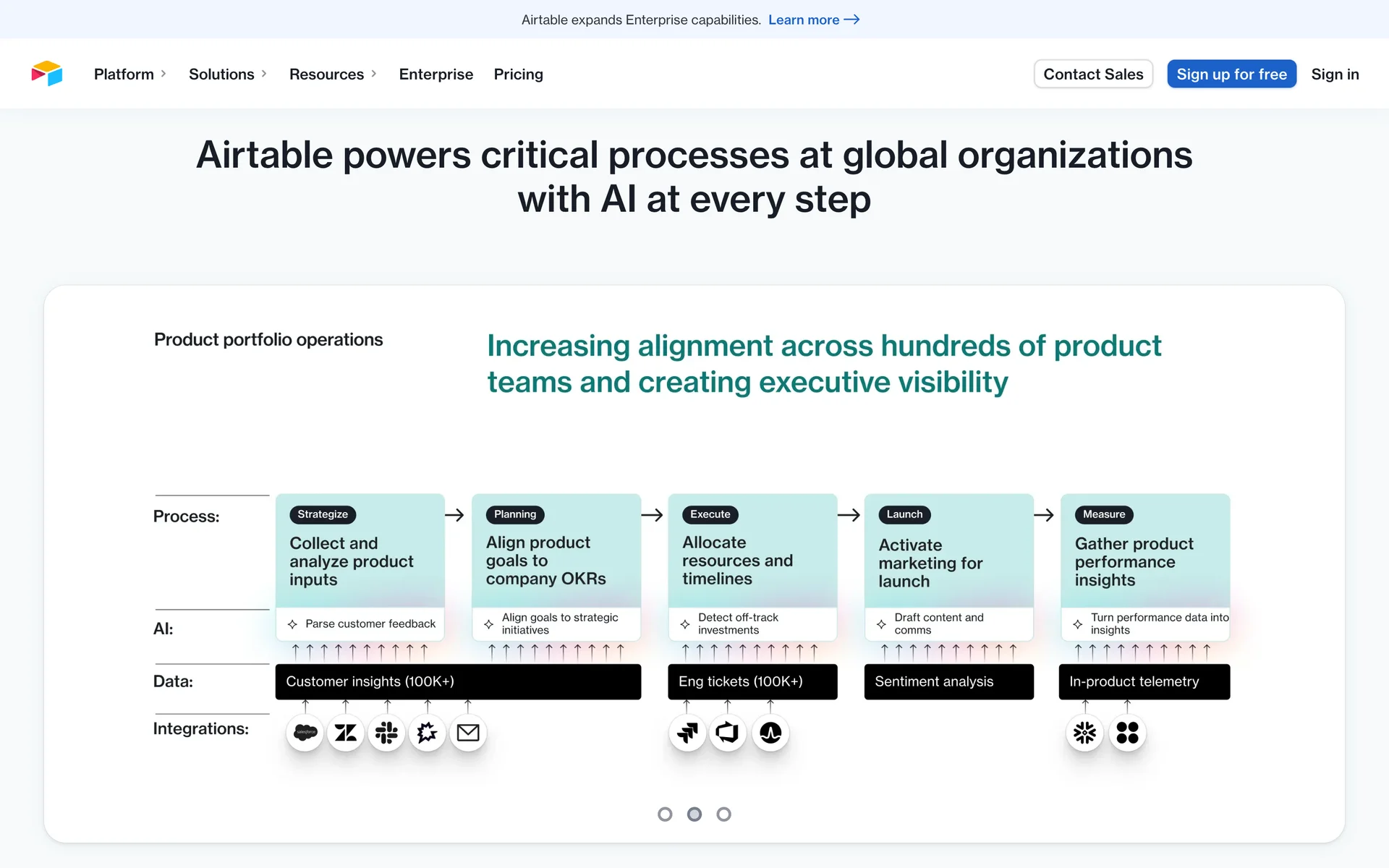Click the Salesforce integration icon
Screen dimensions: 1389x868
coord(305,733)
